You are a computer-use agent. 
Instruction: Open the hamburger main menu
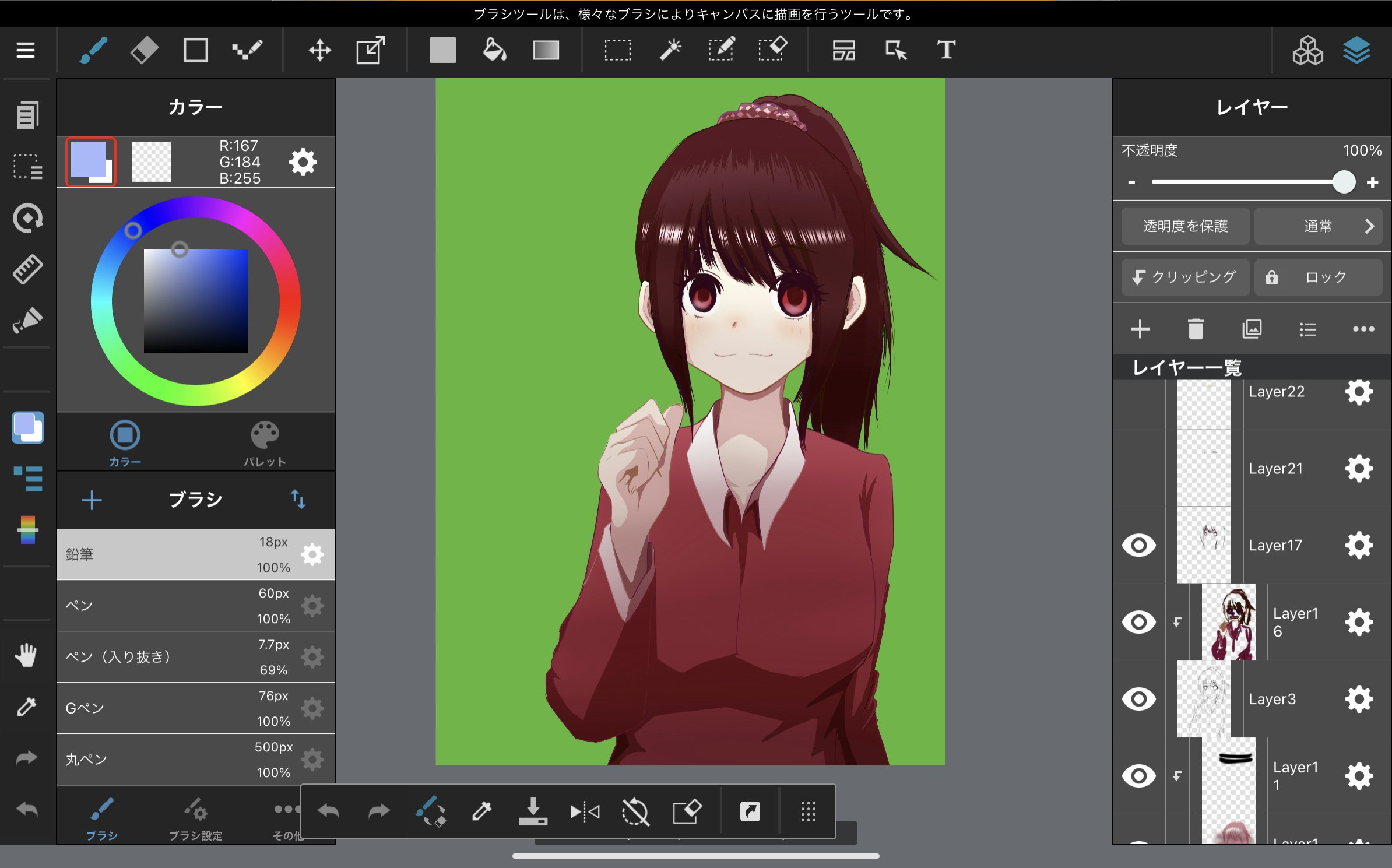(26, 50)
